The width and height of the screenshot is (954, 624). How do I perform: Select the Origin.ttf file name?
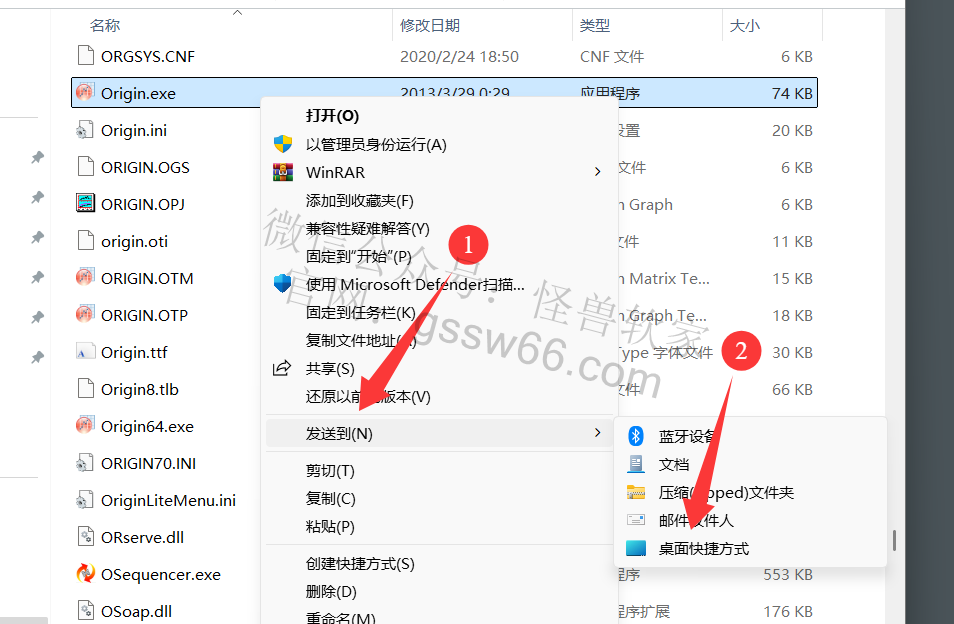(x=134, y=352)
